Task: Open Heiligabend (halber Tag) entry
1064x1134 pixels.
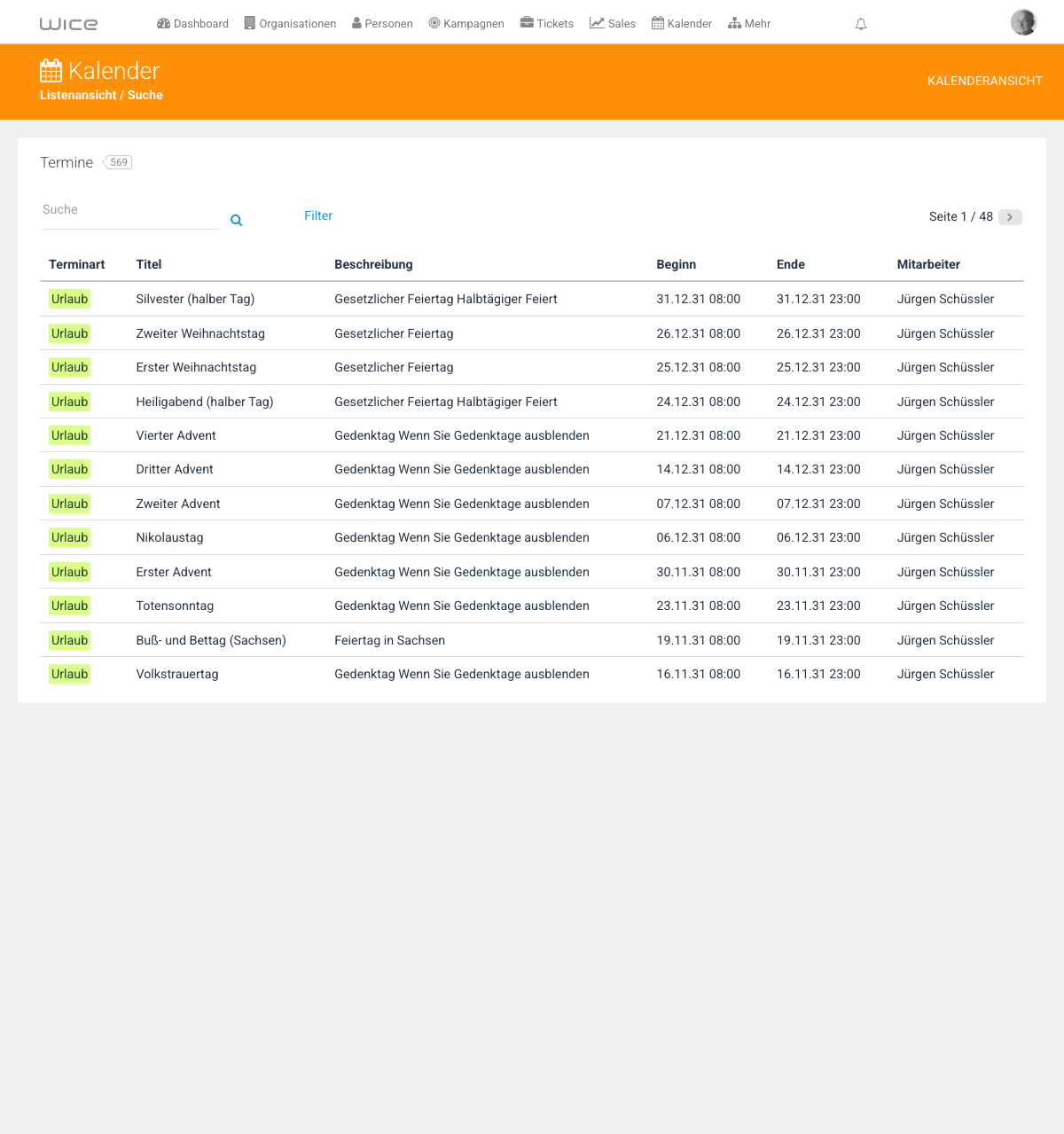Action: pos(205,402)
